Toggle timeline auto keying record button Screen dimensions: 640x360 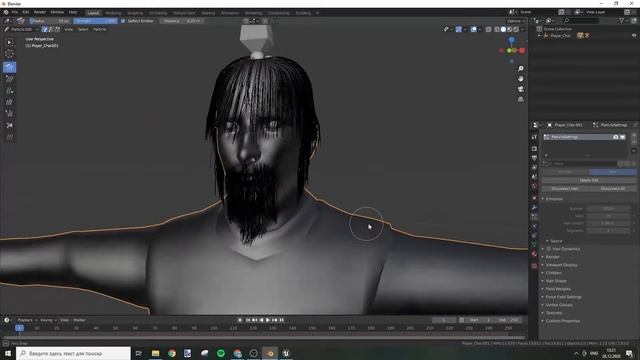(240, 320)
